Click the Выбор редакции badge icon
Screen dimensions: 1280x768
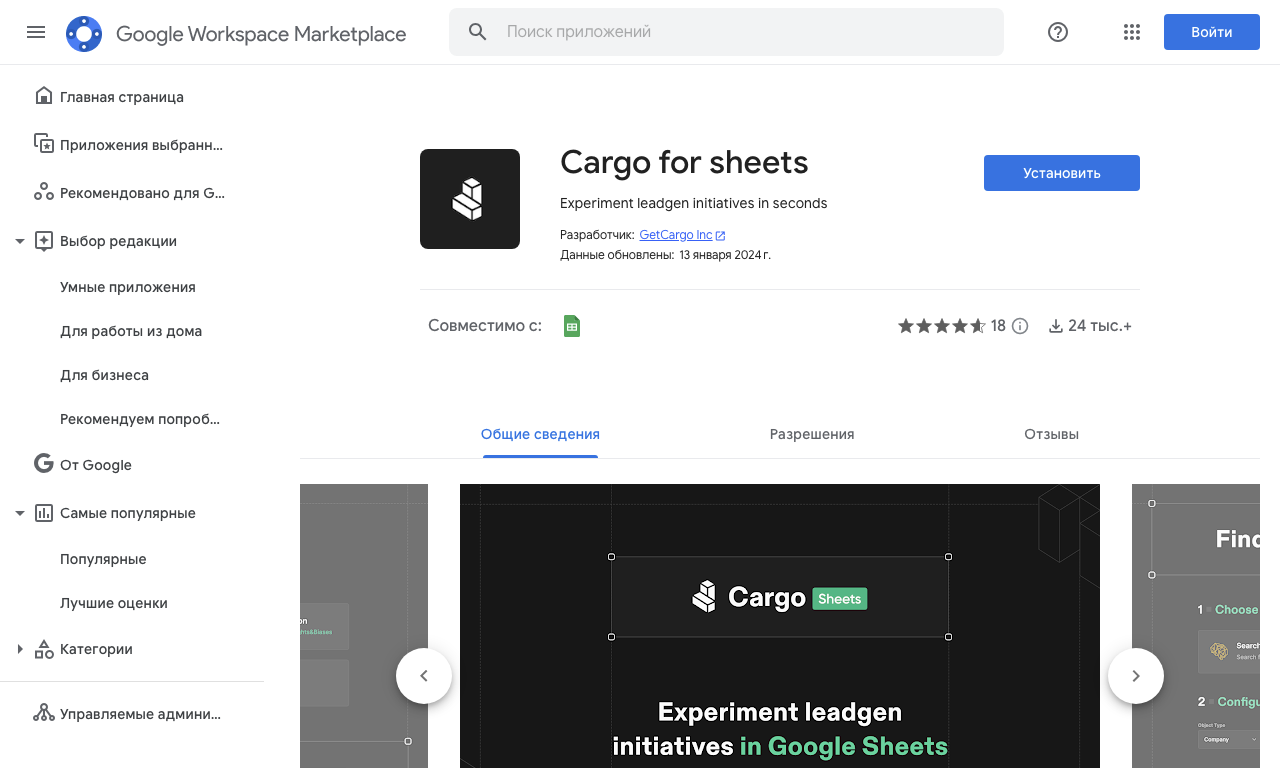pyautogui.click(x=44, y=240)
